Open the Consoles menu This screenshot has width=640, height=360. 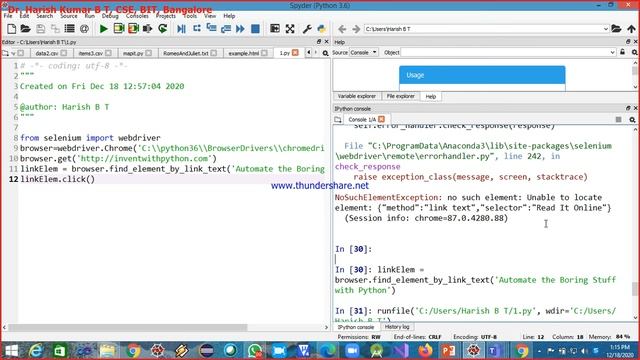[137, 16]
